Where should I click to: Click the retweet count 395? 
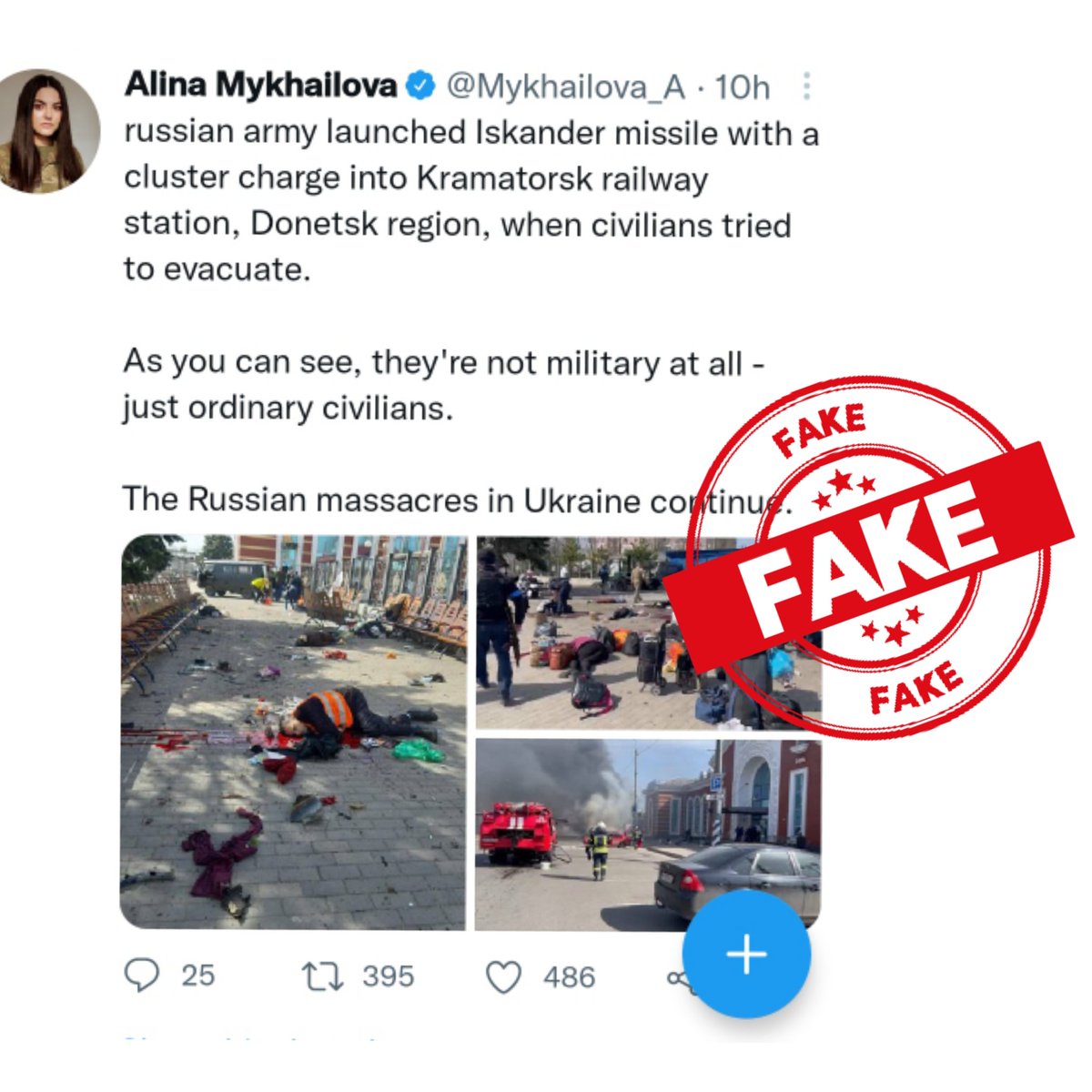tap(389, 976)
